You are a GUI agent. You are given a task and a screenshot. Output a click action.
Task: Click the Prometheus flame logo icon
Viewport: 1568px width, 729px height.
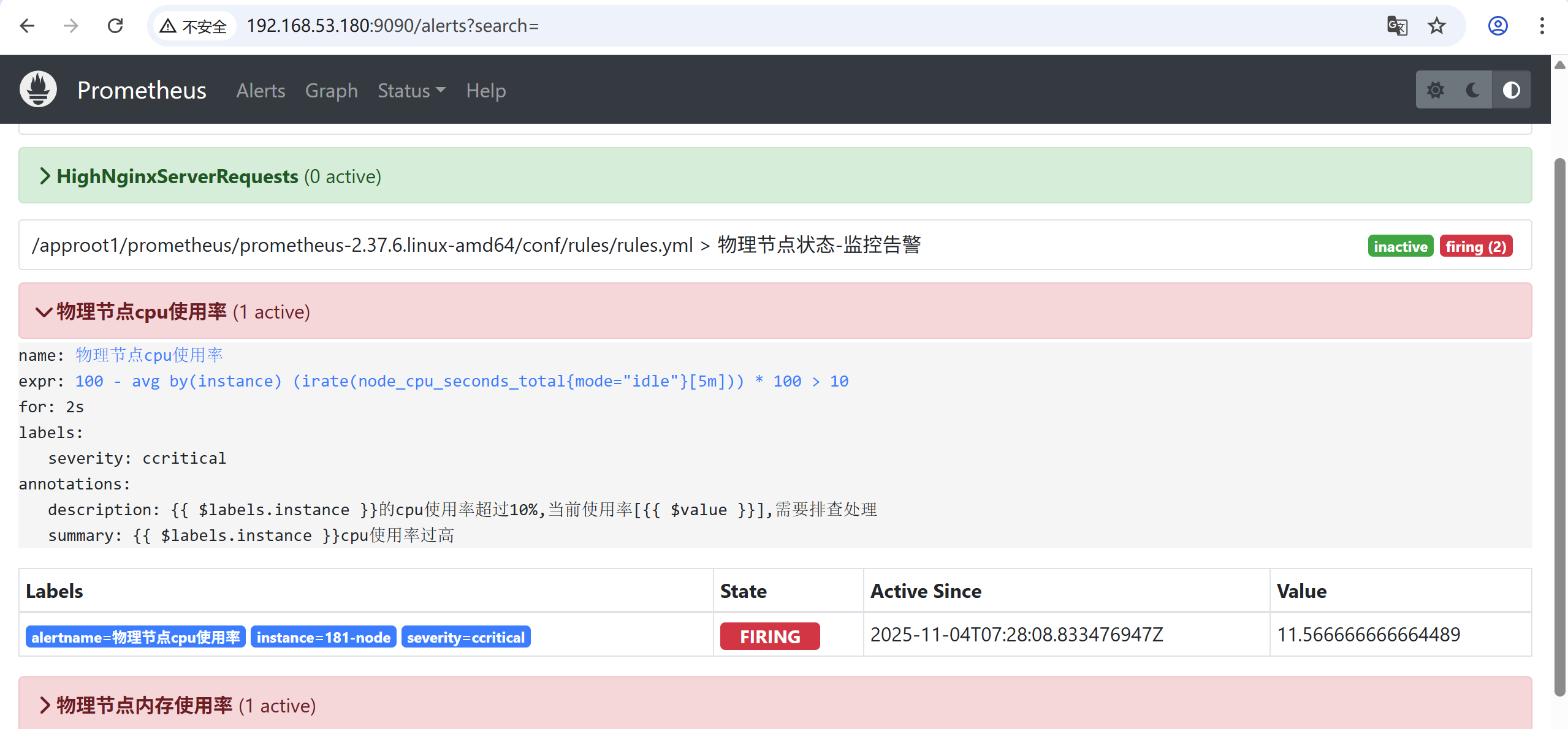click(38, 89)
